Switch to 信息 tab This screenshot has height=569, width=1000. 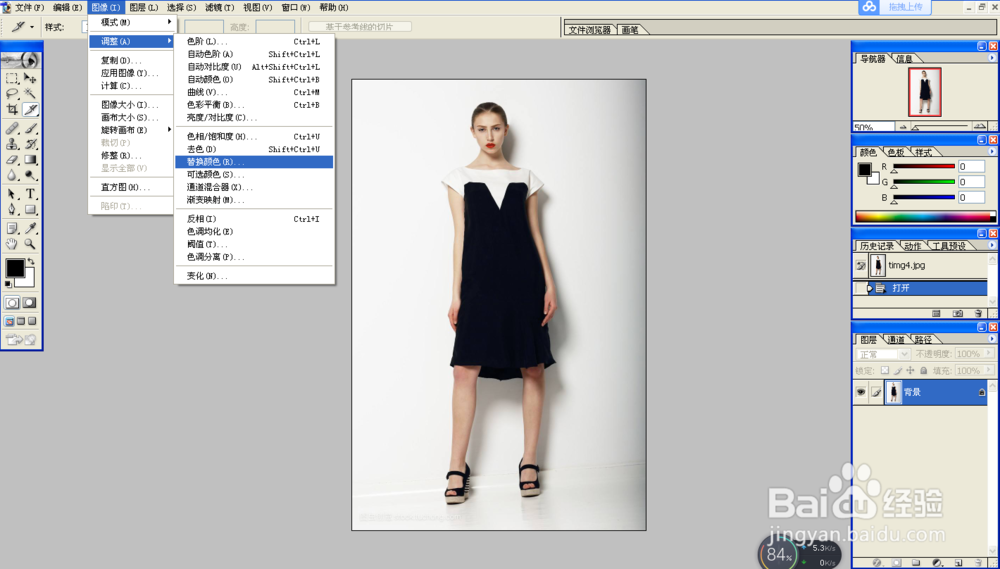[x=904, y=59]
